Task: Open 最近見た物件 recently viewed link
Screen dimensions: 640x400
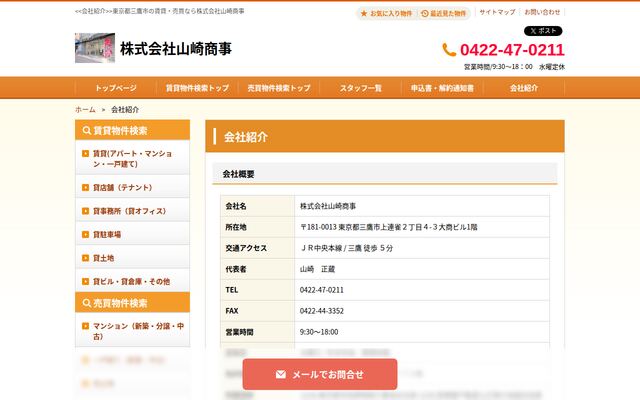Action: tap(443, 13)
